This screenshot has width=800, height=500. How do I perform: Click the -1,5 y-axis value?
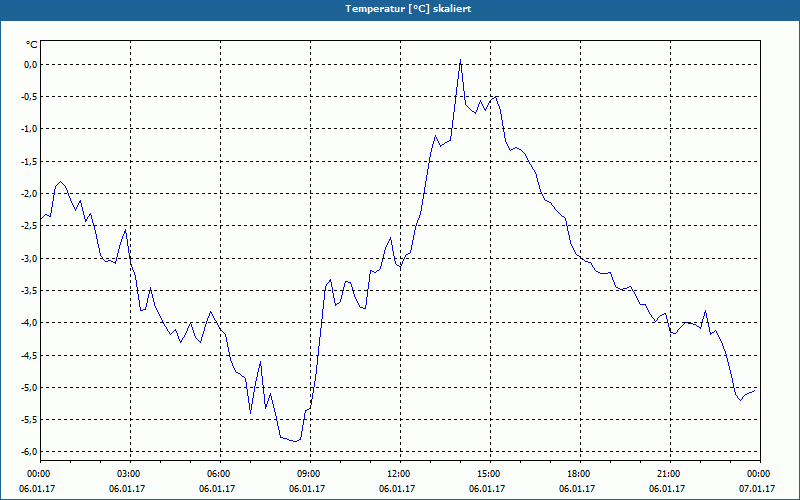click(29, 161)
